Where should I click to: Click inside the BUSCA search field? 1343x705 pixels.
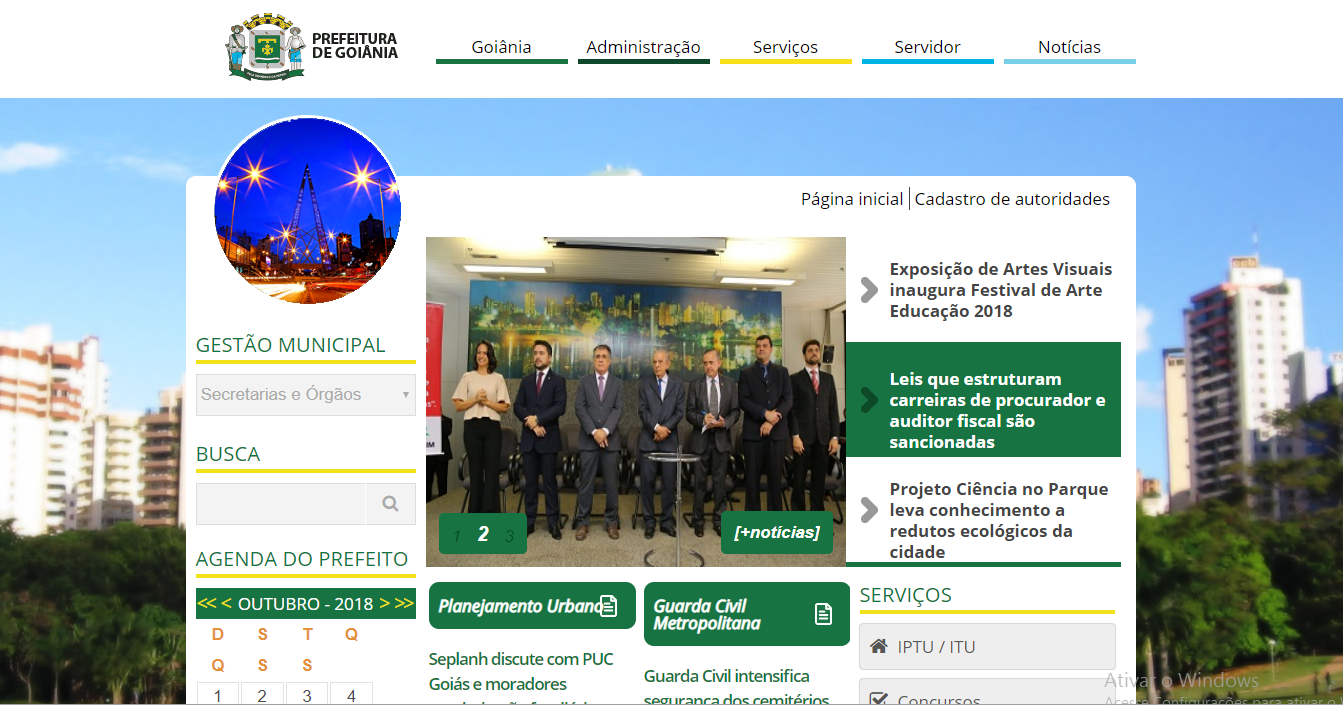[x=280, y=503]
